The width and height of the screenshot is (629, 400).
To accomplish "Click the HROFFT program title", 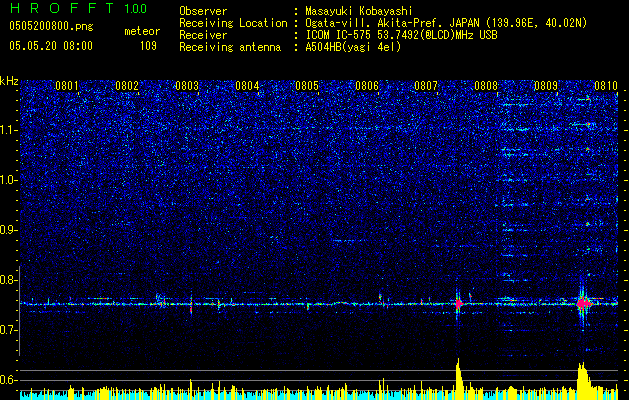I will click(61, 8).
